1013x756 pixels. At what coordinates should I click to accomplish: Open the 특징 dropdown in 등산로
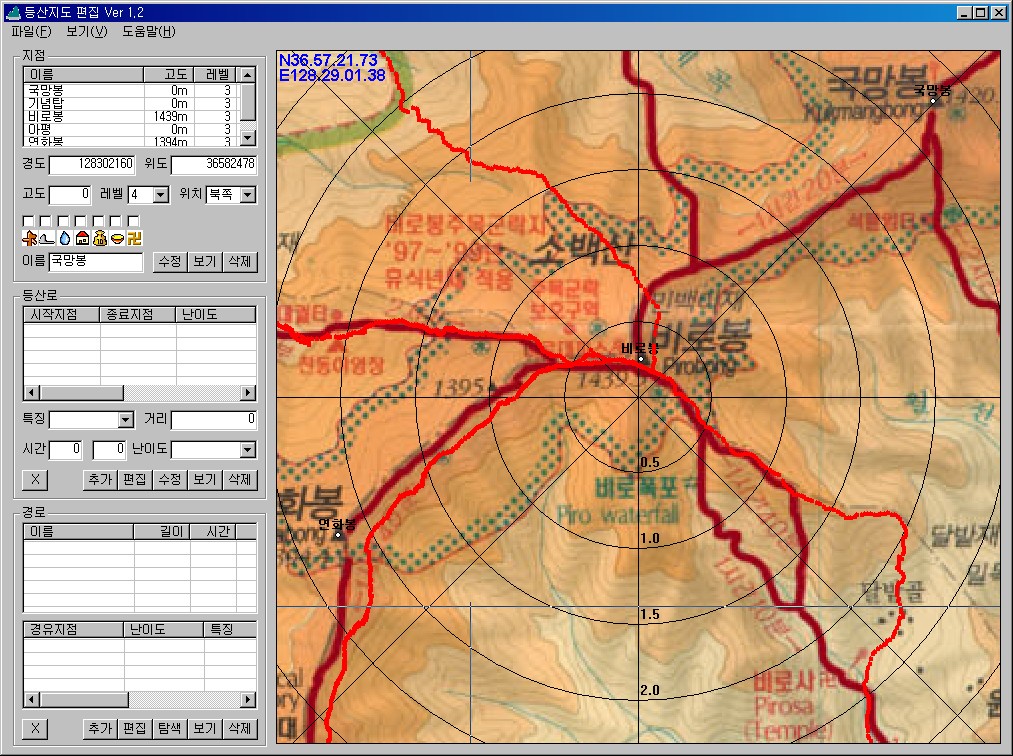tap(126, 420)
